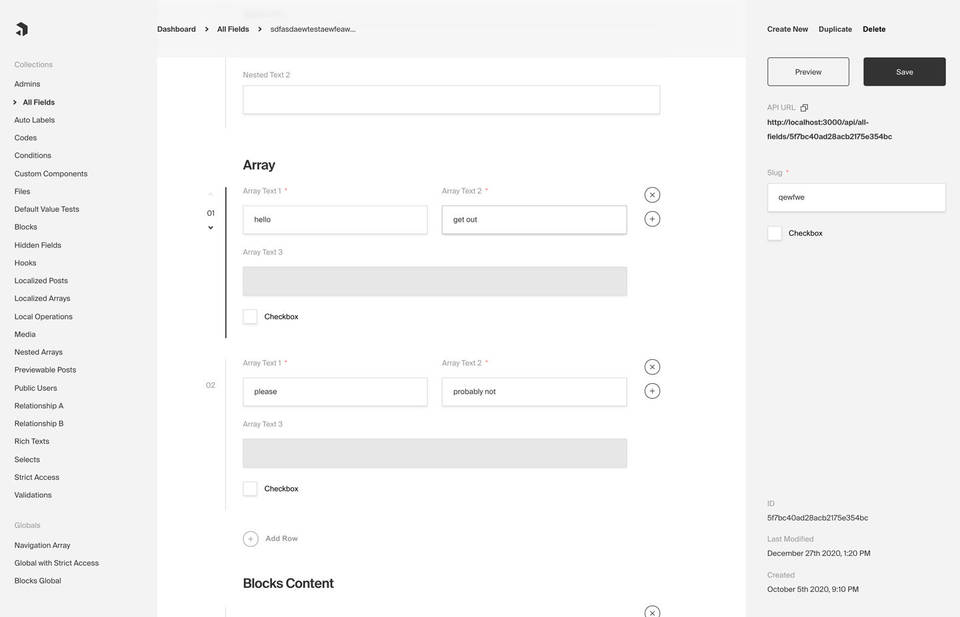Go to All Fields breadcrumb
Viewport: 960px width, 617px height.
233,29
